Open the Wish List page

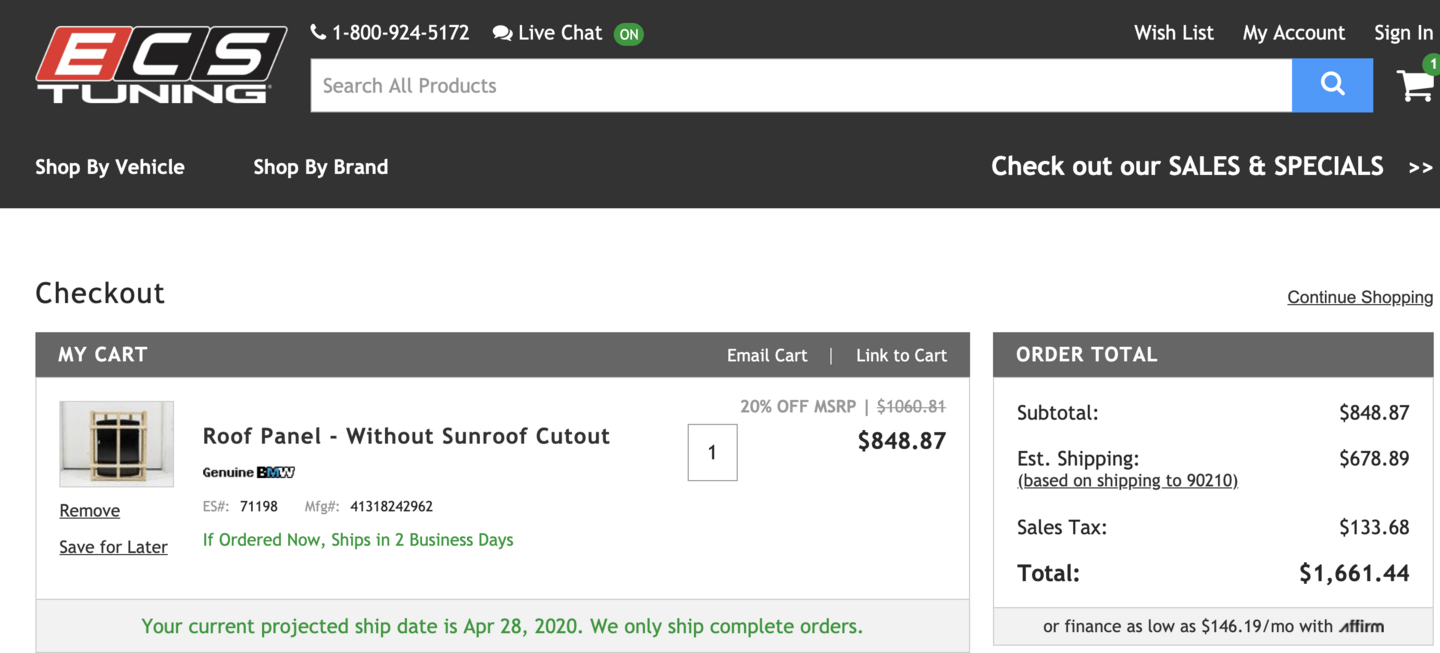[1173, 33]
